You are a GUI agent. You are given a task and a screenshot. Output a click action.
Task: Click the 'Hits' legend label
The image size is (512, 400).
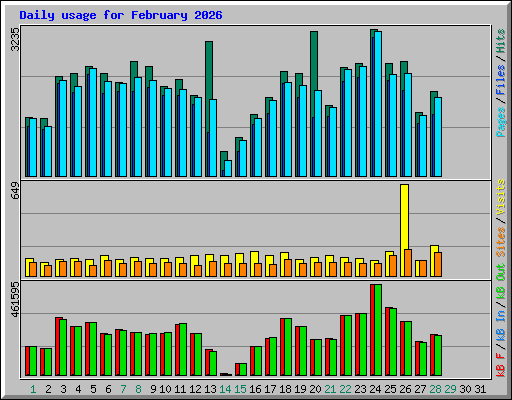click(501, 41)
